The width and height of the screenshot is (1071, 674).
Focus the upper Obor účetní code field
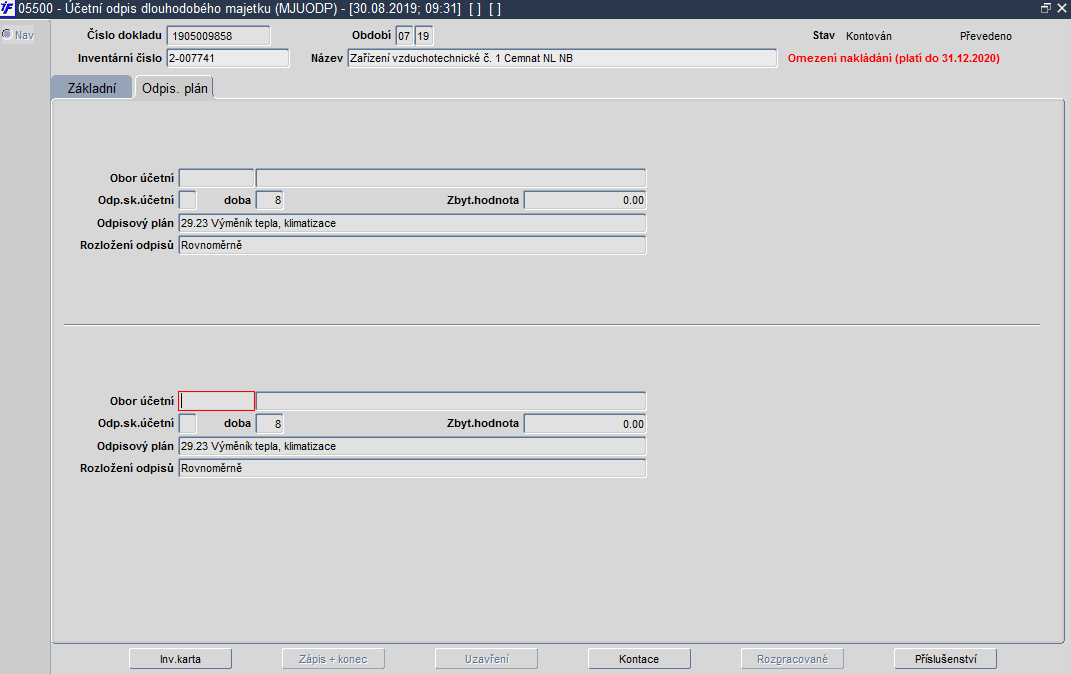[217, 178]
